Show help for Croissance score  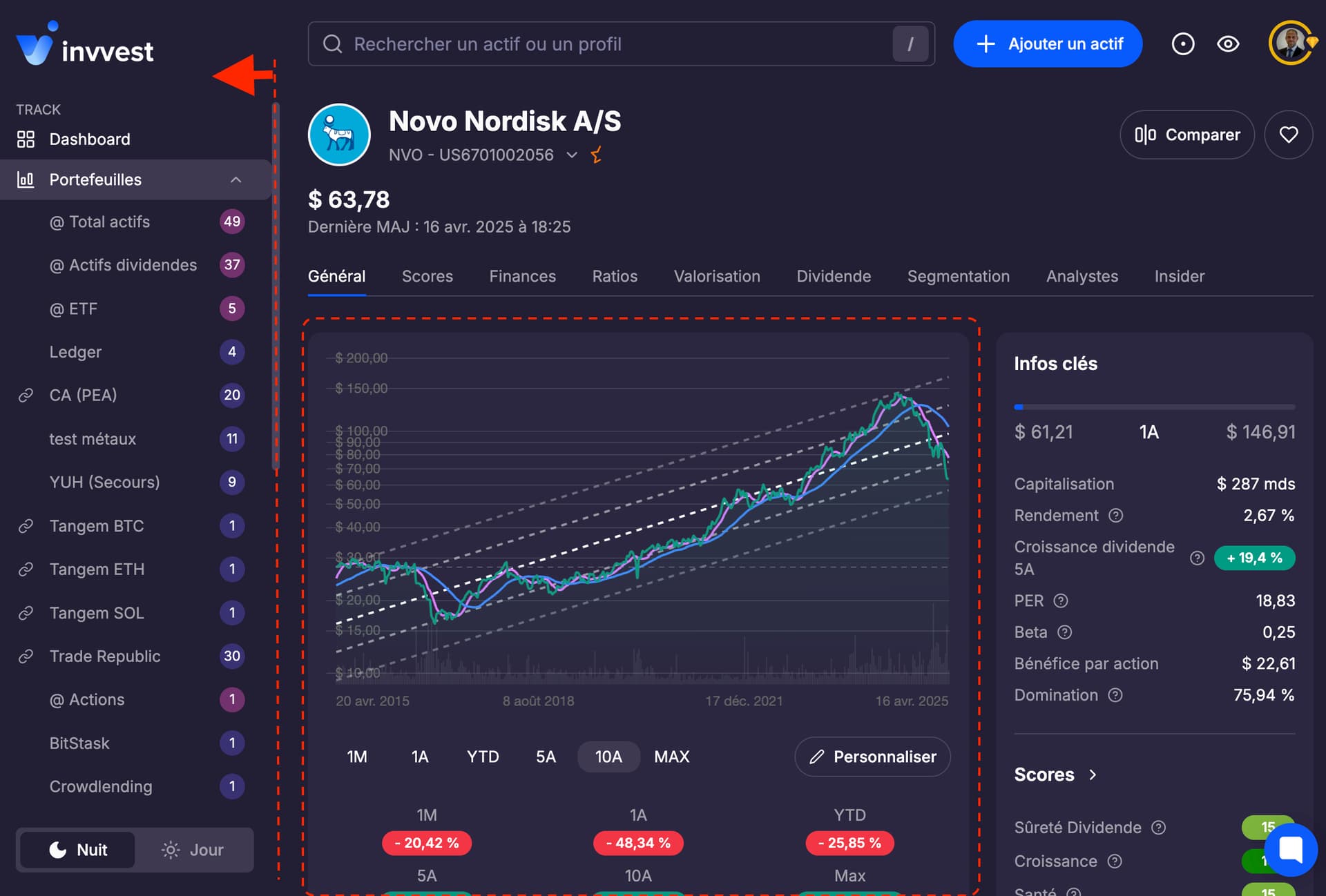pos(1115,861)
